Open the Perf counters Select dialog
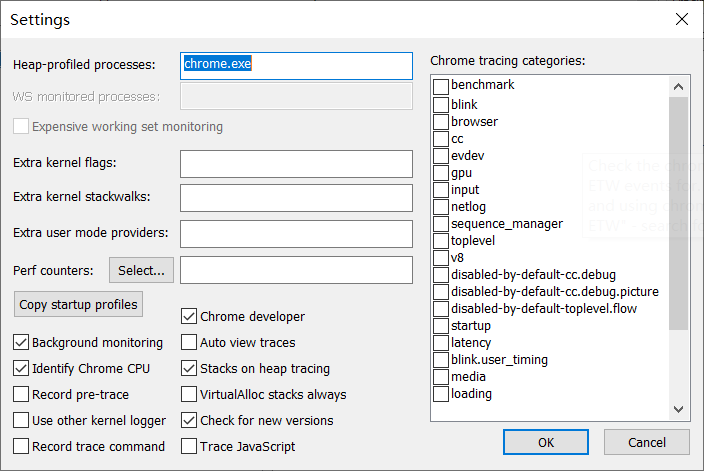 click(141, 270)
